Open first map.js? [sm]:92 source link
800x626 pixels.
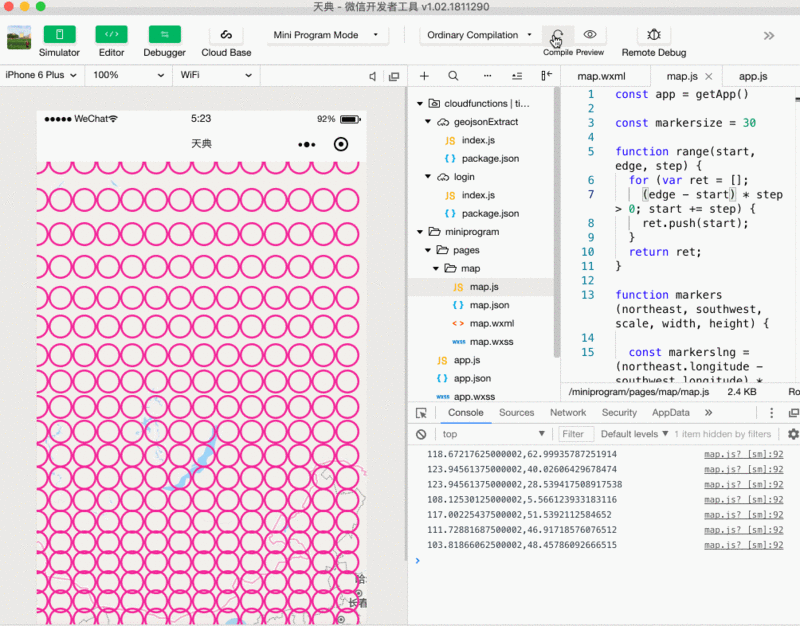coord(743,455)
